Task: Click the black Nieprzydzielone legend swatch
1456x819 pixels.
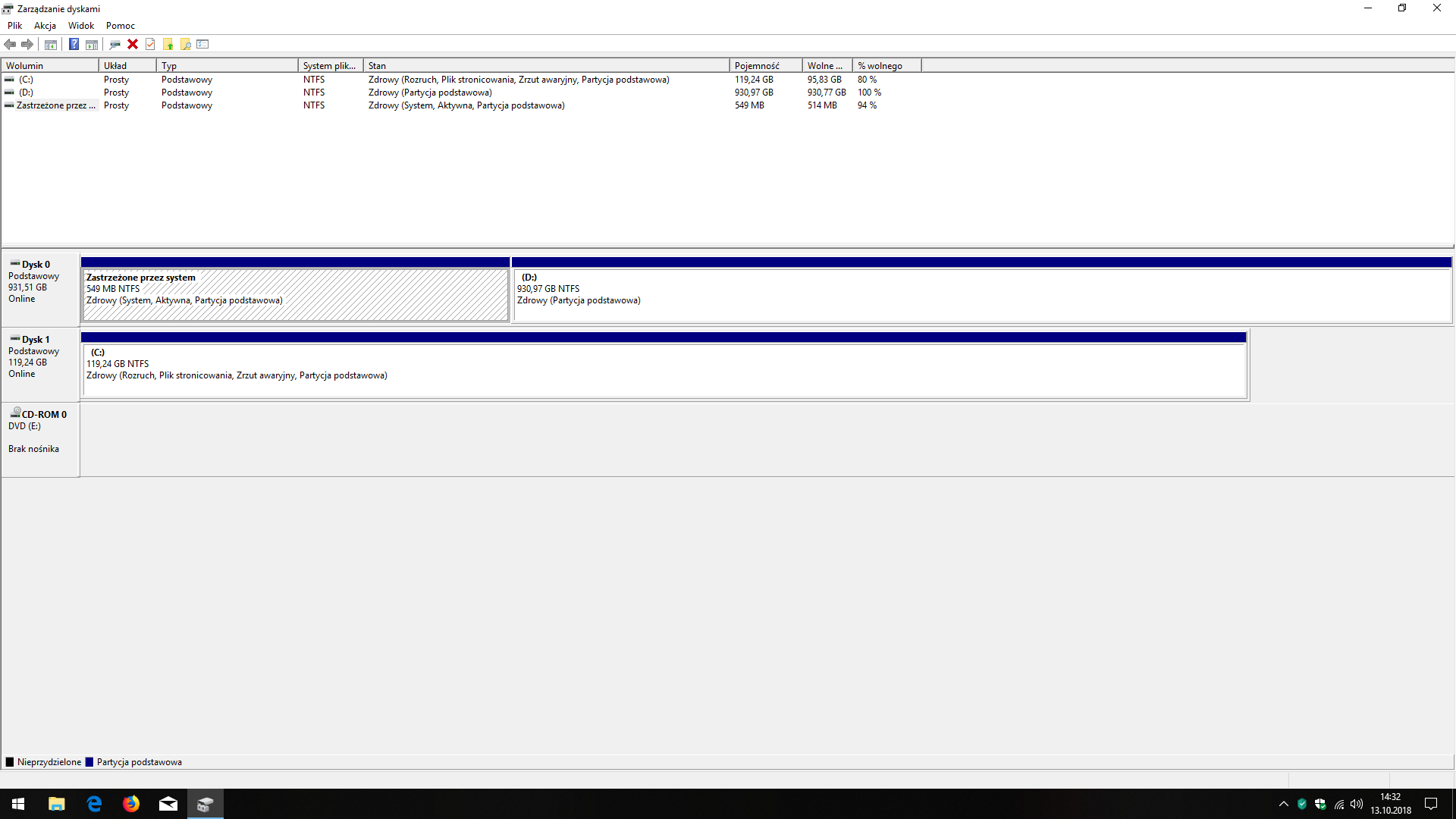Action: coord(10,762)
